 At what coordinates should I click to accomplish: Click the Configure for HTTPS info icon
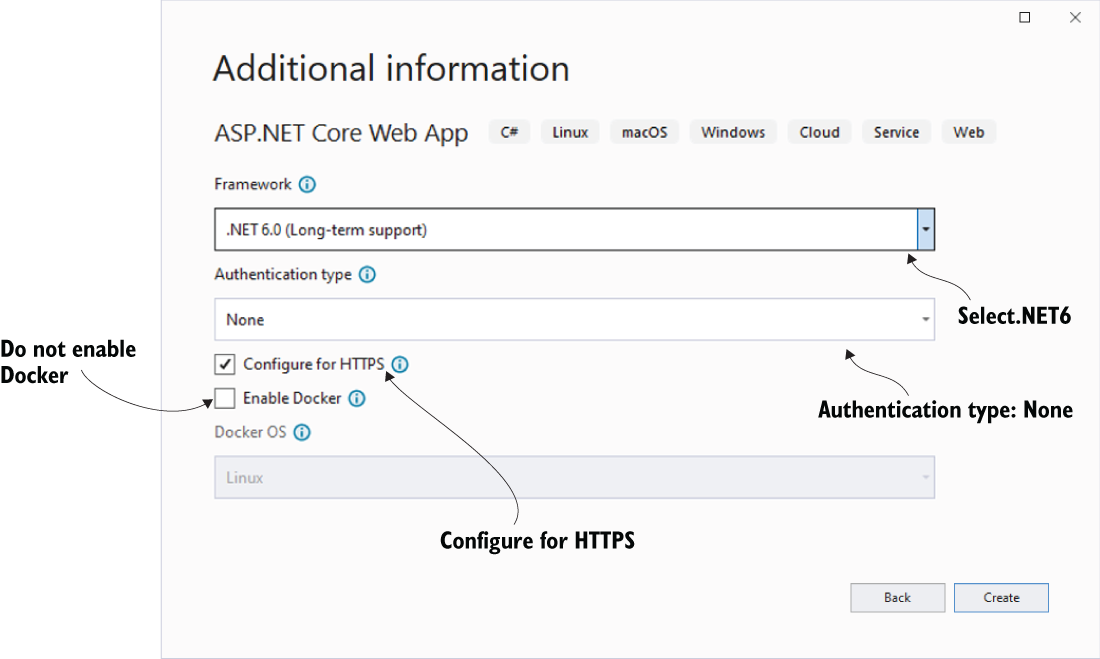click(x=400, y=364)
